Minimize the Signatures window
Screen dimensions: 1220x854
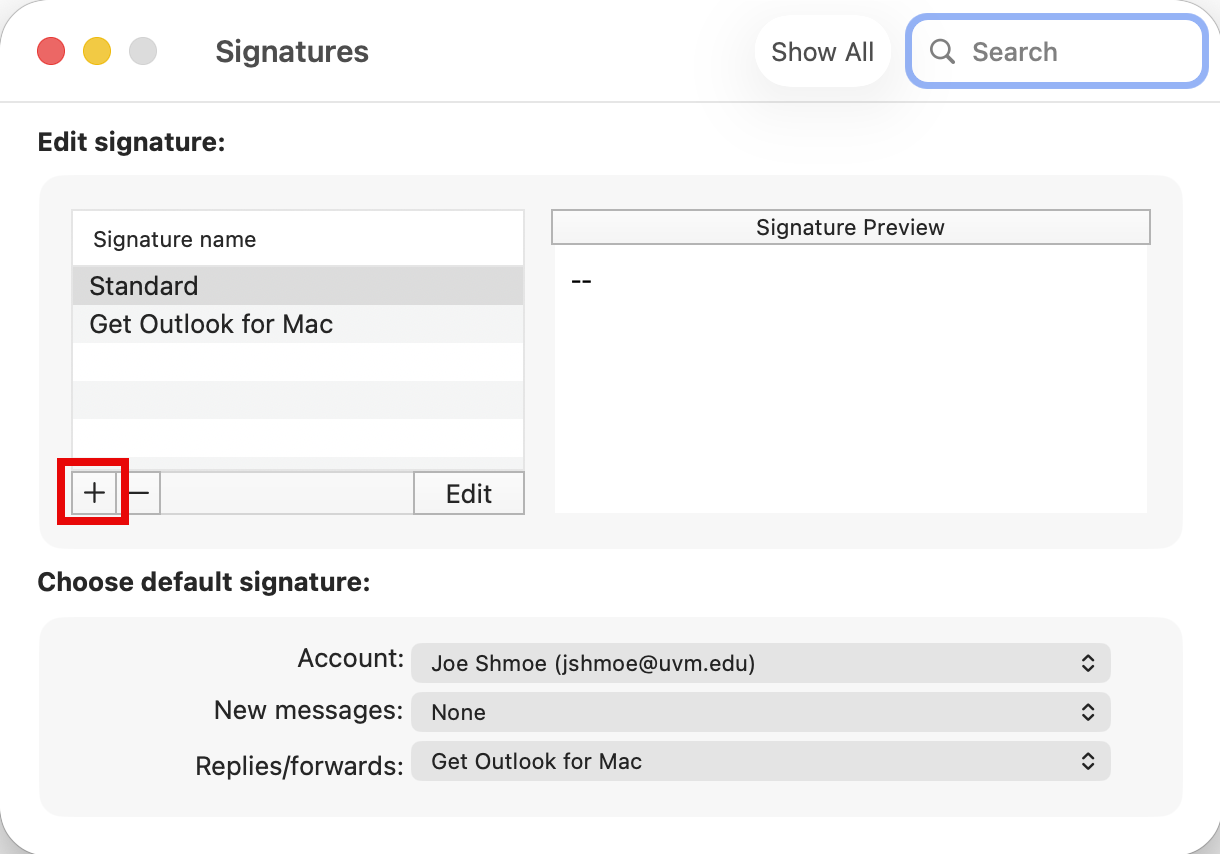pos(97,51)
